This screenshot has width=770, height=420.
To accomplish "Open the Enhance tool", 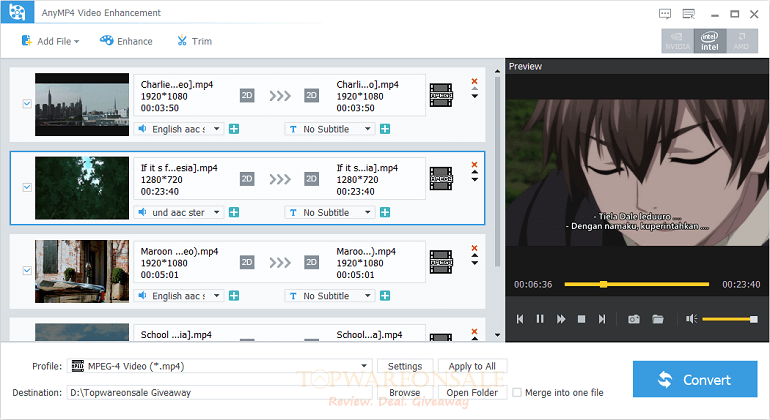I will (126, 41).
